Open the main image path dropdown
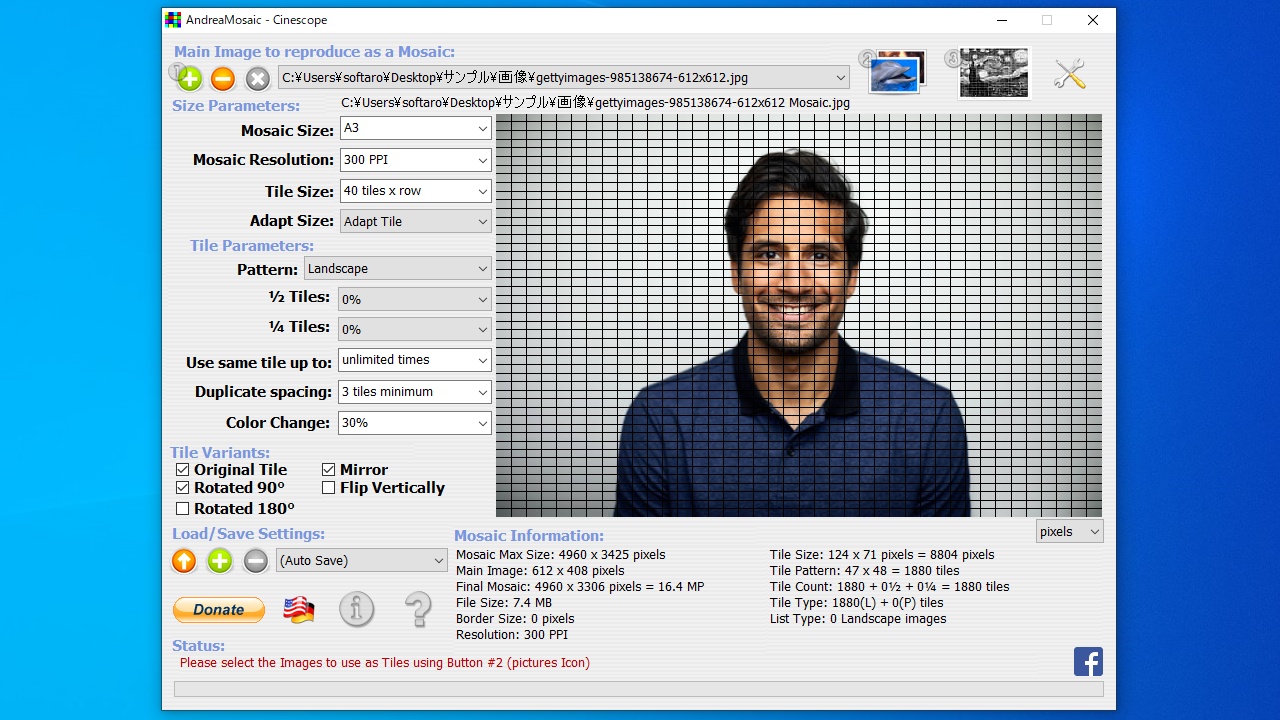The height and width of the screenshot is (720, 1280). point(564,77)
